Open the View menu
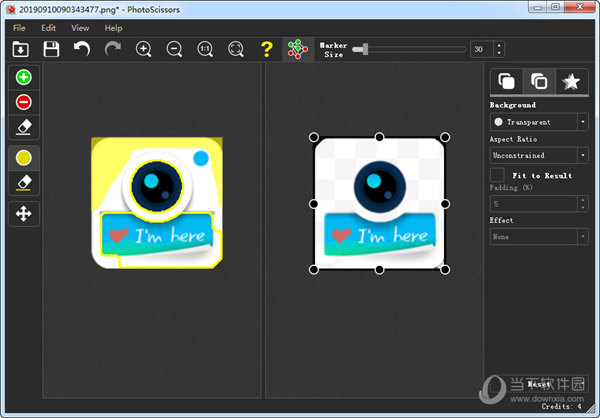This screenshot has width=600, height=418. coord(80,28)
